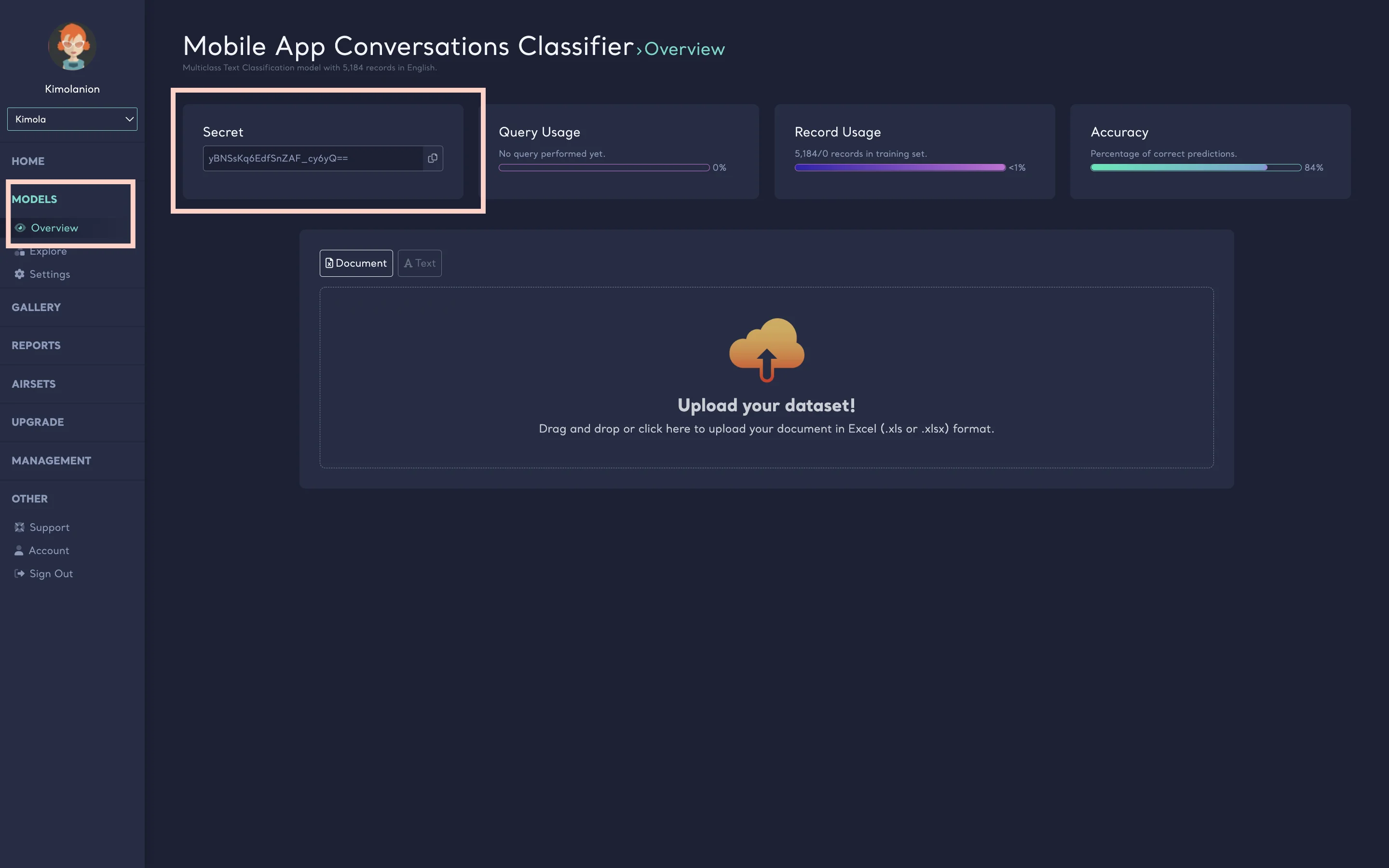1389x868 pixels.
Task: Switch to the Text input tab
Action: [420, 263]
